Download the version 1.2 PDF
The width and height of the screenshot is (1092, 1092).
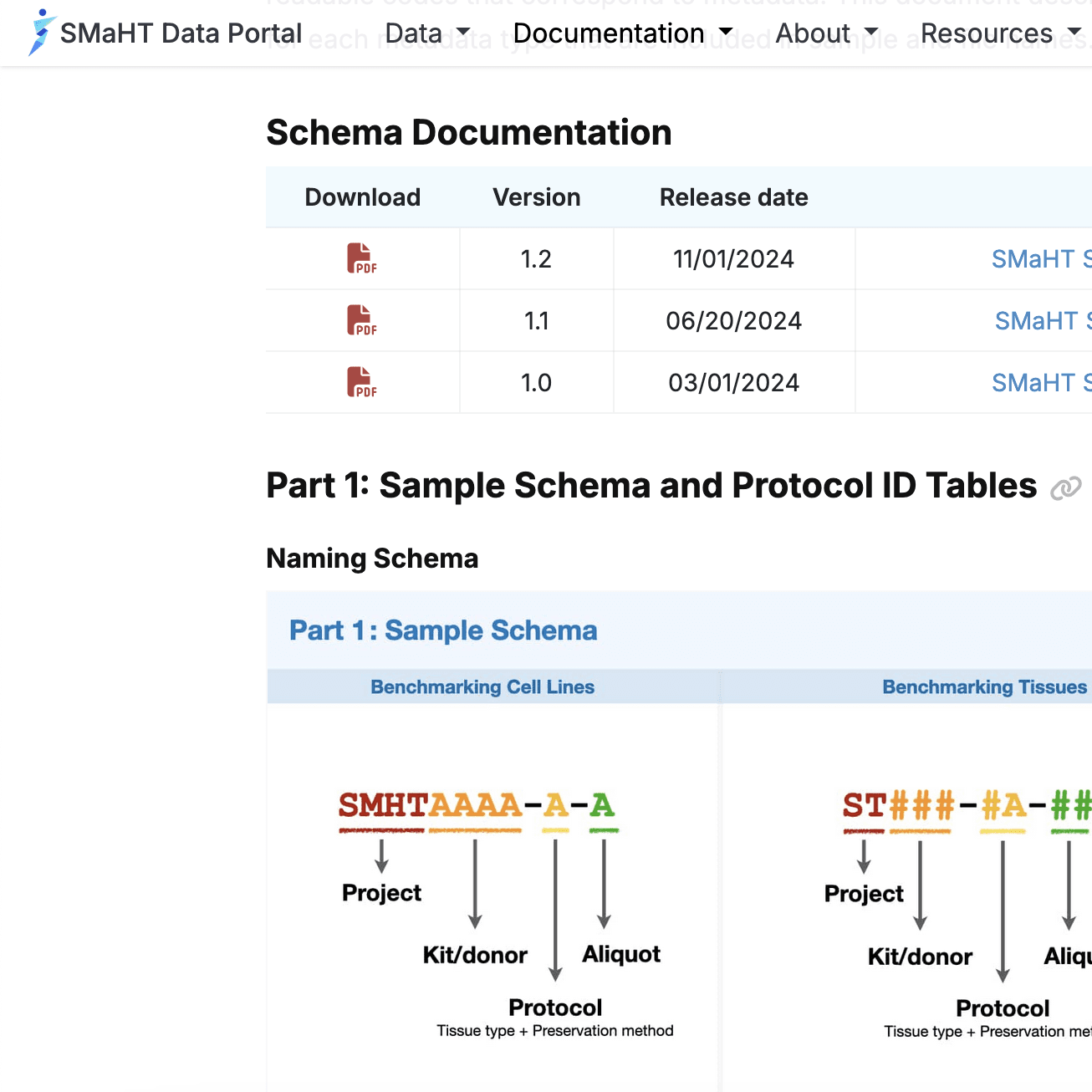pyautogui.click(x=361, y=258)
